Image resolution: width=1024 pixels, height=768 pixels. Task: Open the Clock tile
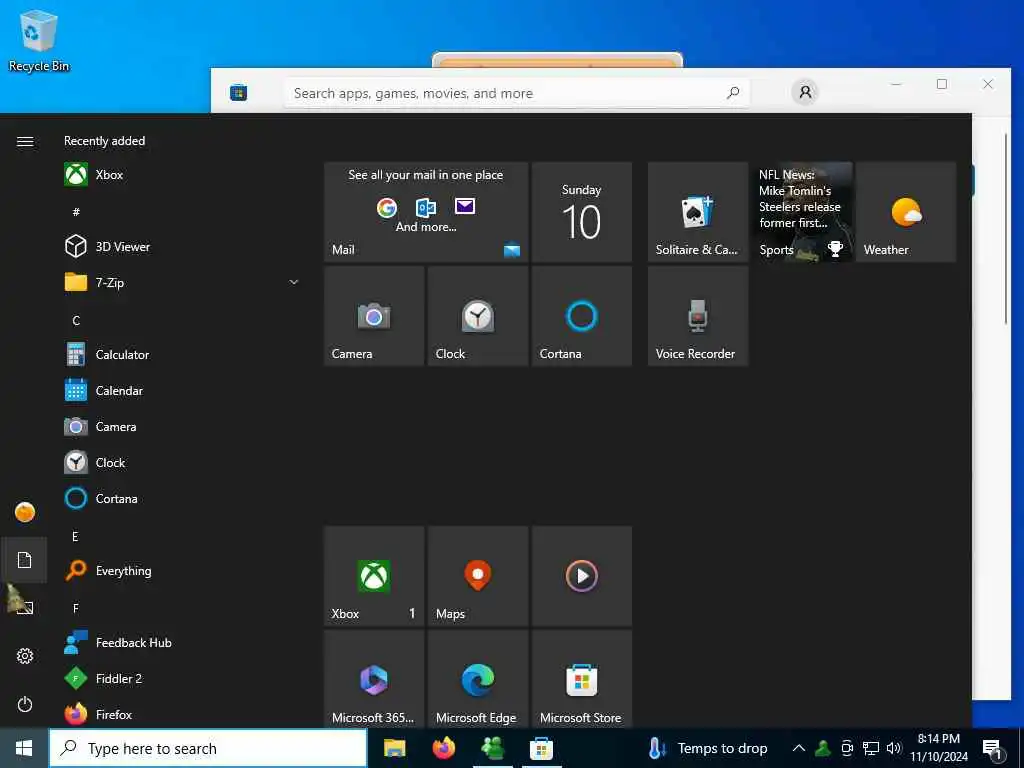(x=478, y=316)
